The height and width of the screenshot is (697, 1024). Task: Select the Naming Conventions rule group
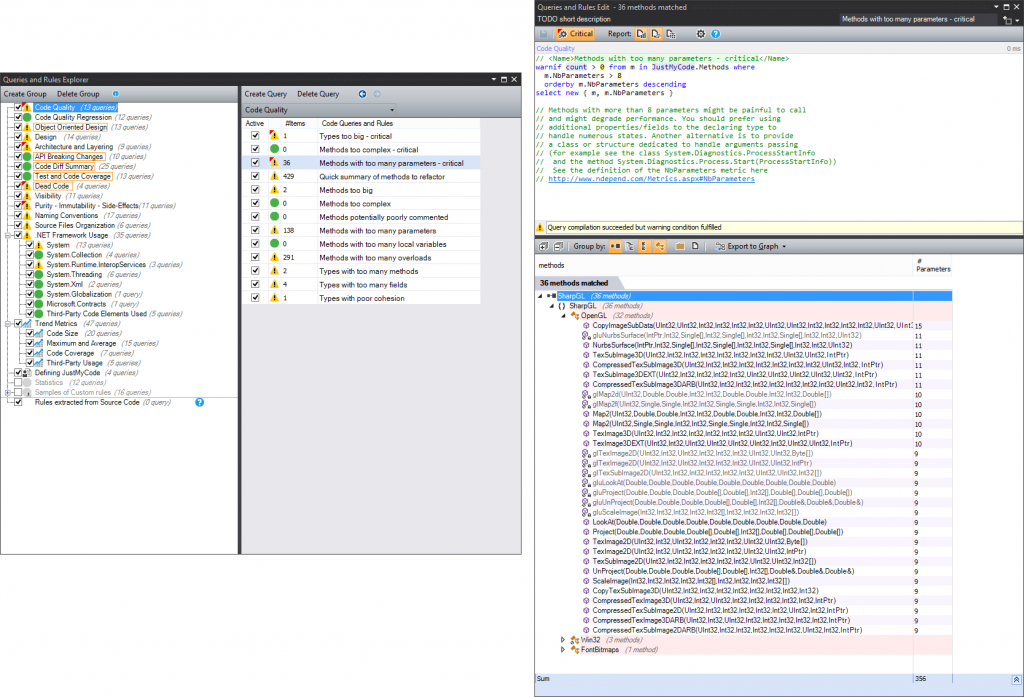click(66, 215)
